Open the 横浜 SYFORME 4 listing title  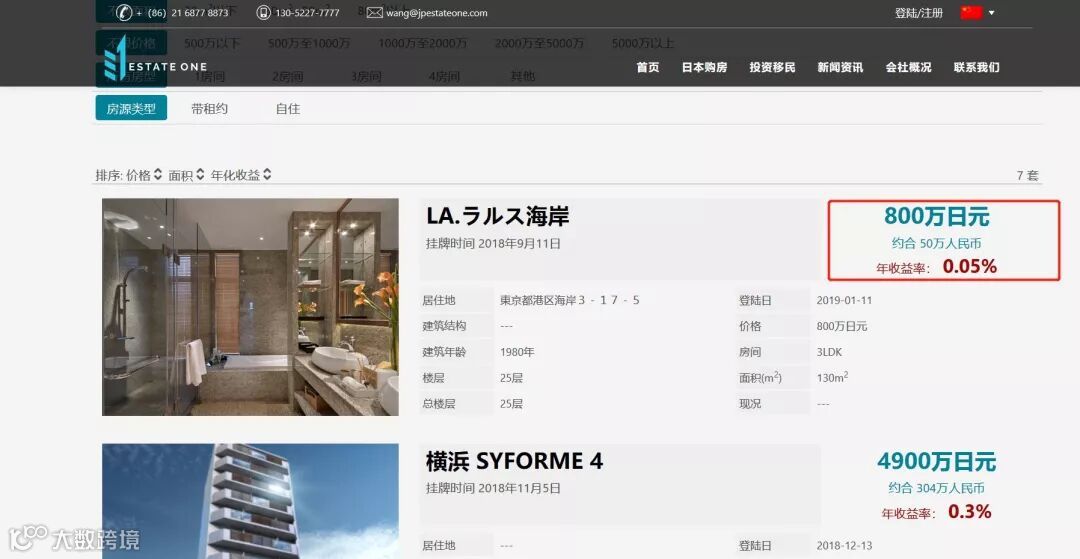[515, 461]
